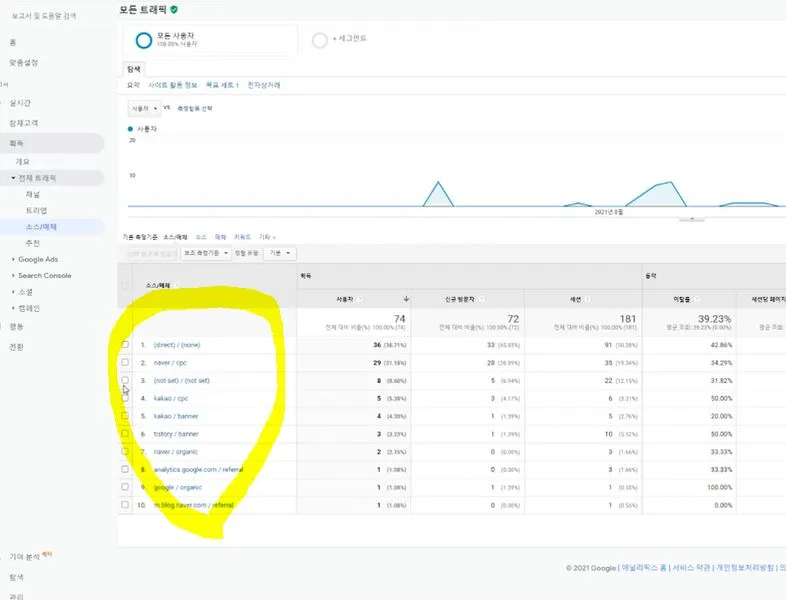Open help icon next to 세션 column header

pos(587,299)
